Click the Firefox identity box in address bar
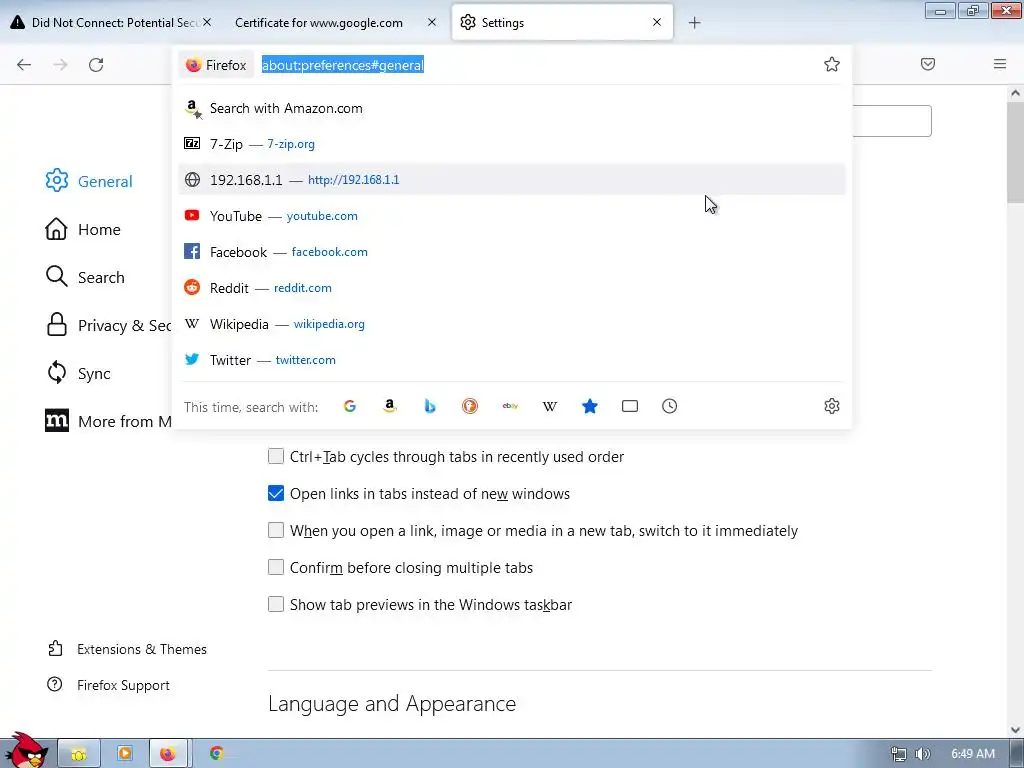 [x=216, y=65]
